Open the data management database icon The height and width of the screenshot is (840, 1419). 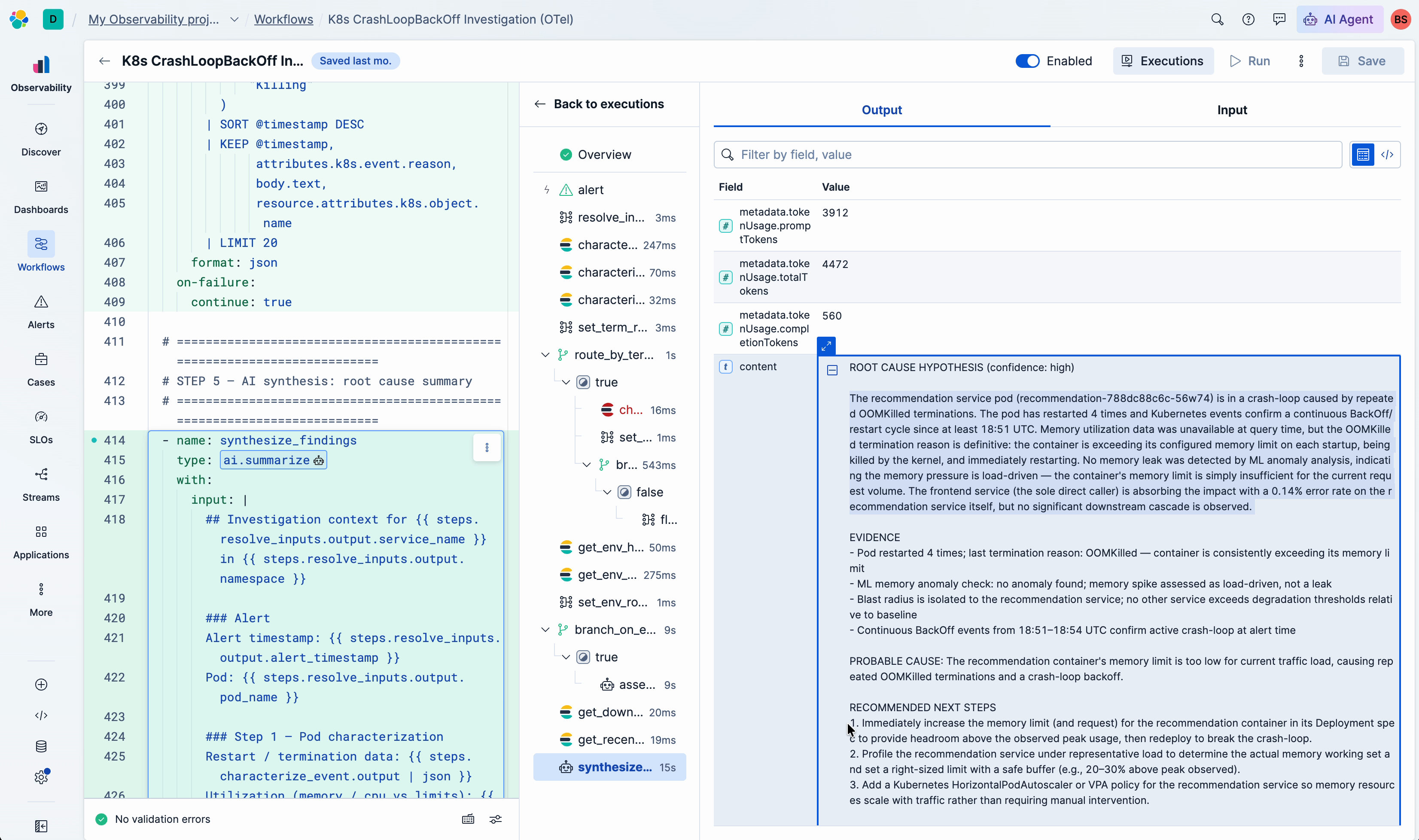pyautogui.click(x=41, y=746)
